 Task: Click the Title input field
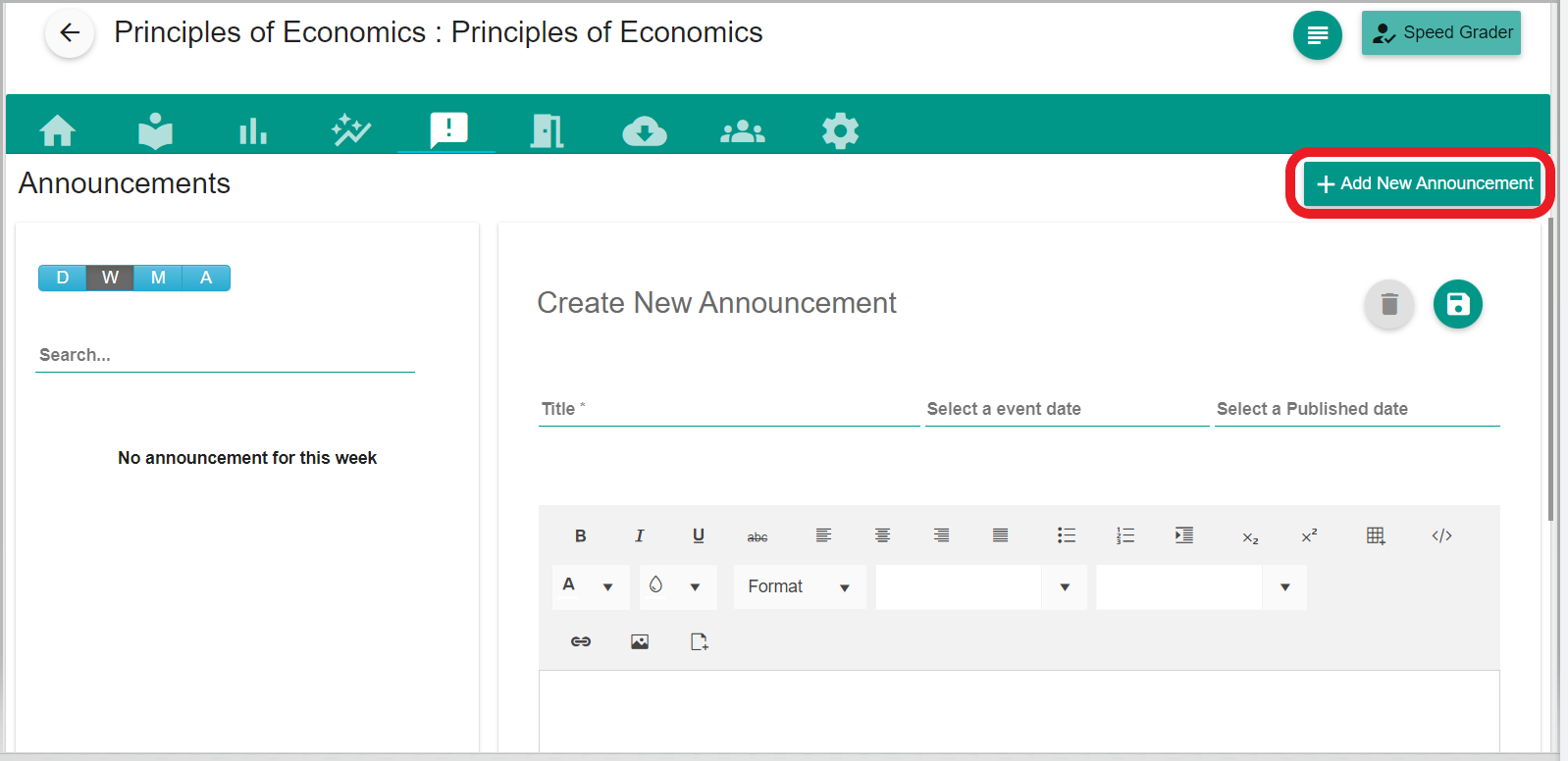[x=728, y=410]
